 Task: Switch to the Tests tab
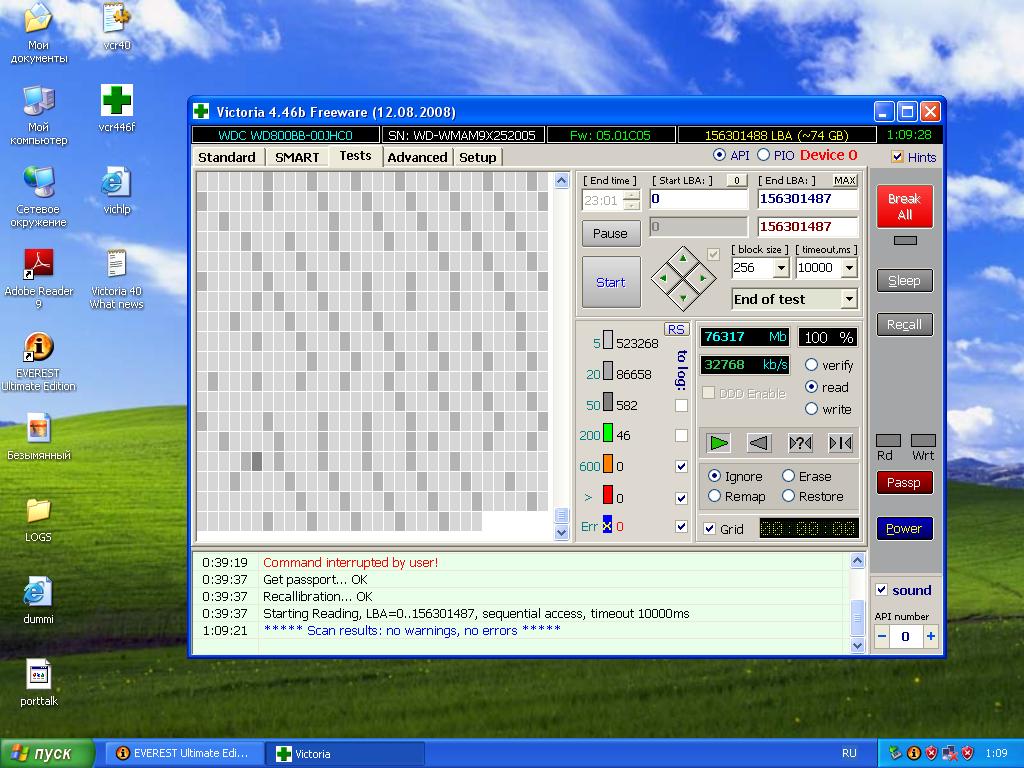tap(355, 155)
